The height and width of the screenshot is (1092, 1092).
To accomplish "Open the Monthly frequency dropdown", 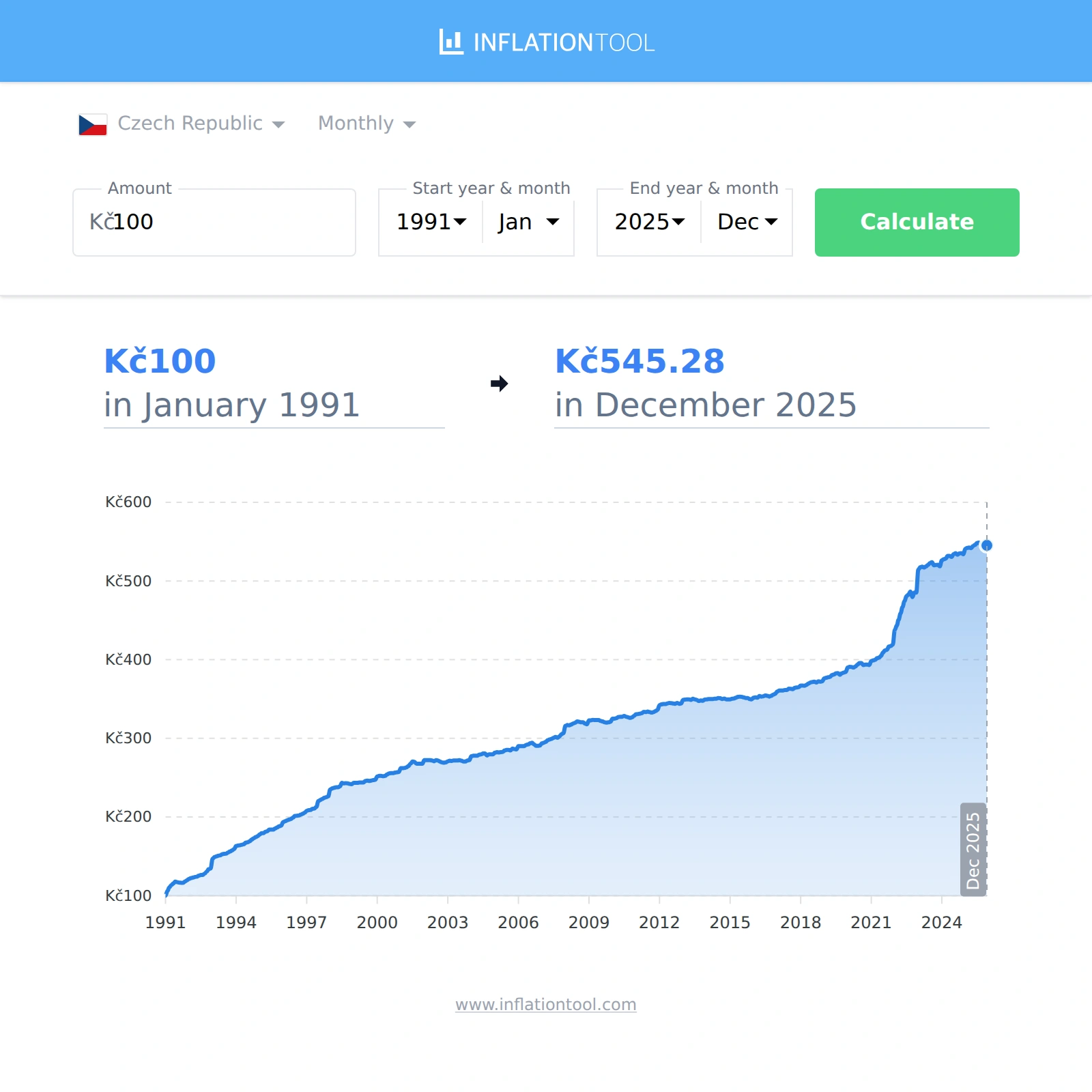I will pos(367,124).
